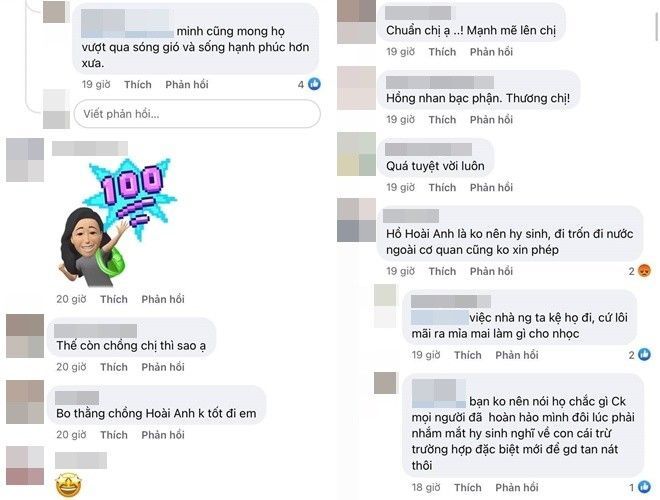Image resolution: width=660 pixels, height=500 pixels.
Task: Click the like reaction icon showing 4
Action: click(x=314, y=84)
